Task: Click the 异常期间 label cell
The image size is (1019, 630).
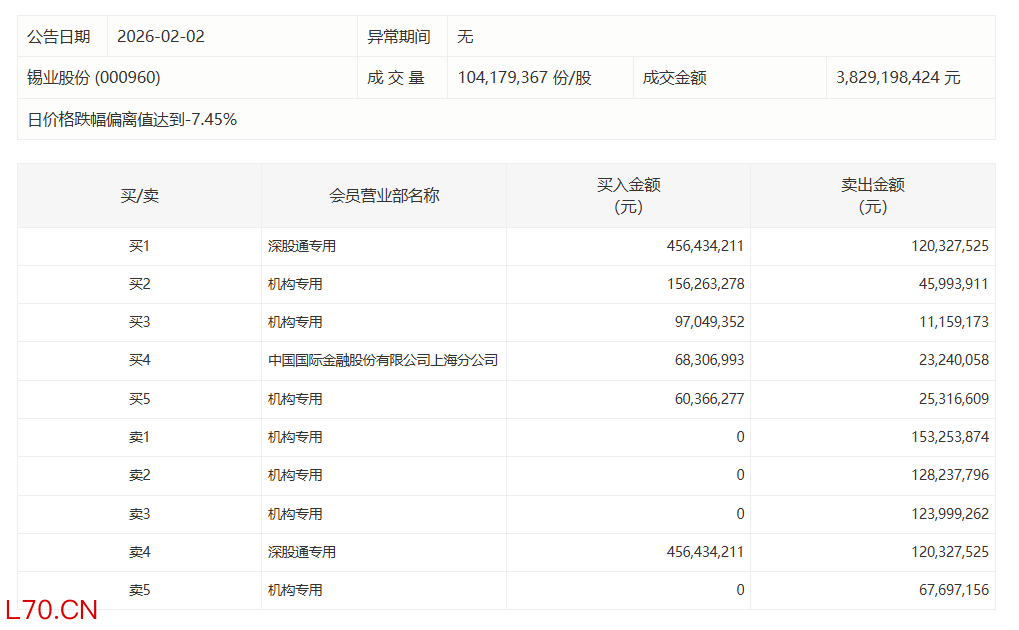Action: tap(399, 36)
